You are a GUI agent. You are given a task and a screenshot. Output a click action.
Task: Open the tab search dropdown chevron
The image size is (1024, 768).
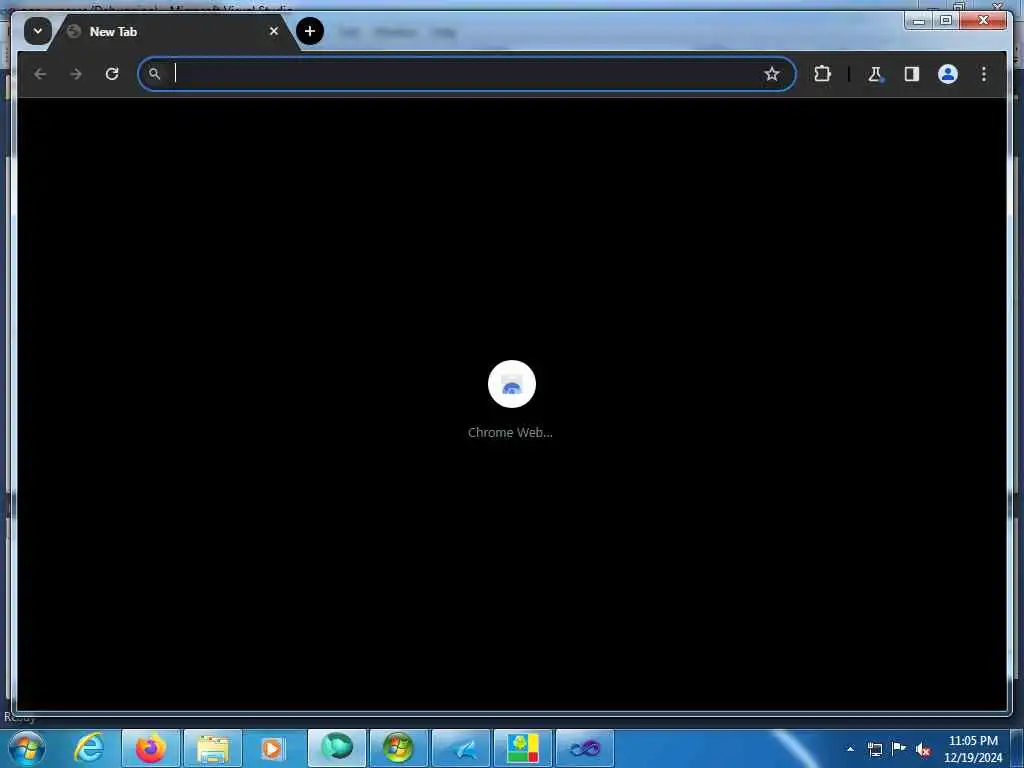coord(38,31)
